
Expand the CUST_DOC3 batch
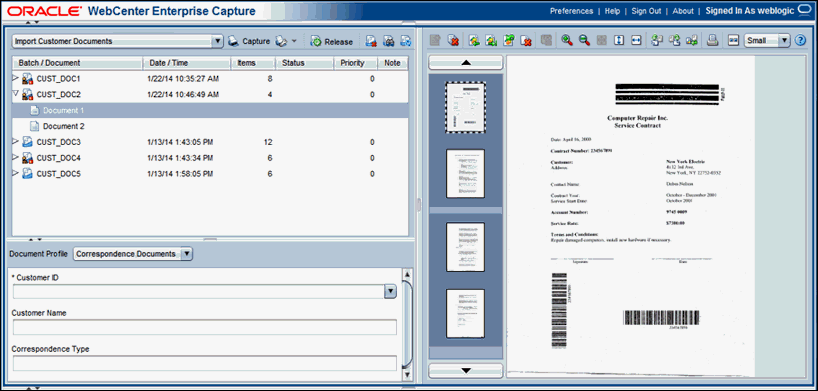point(15,141)
